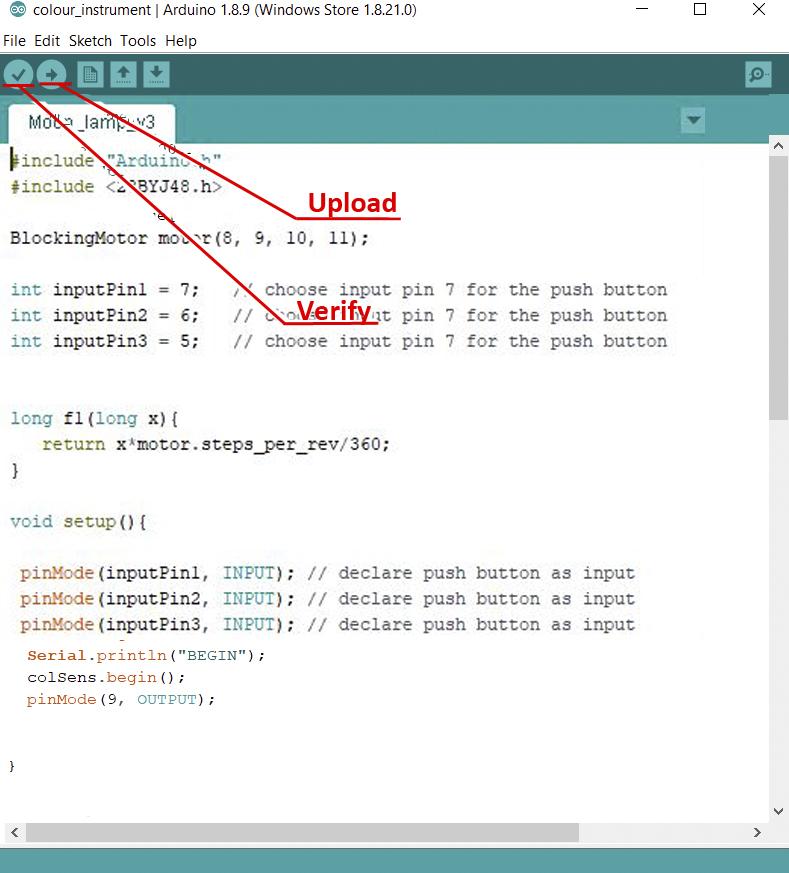This screenshot has height=873, width=789.
Task: Open the File menu
Action: click(14, 41)
